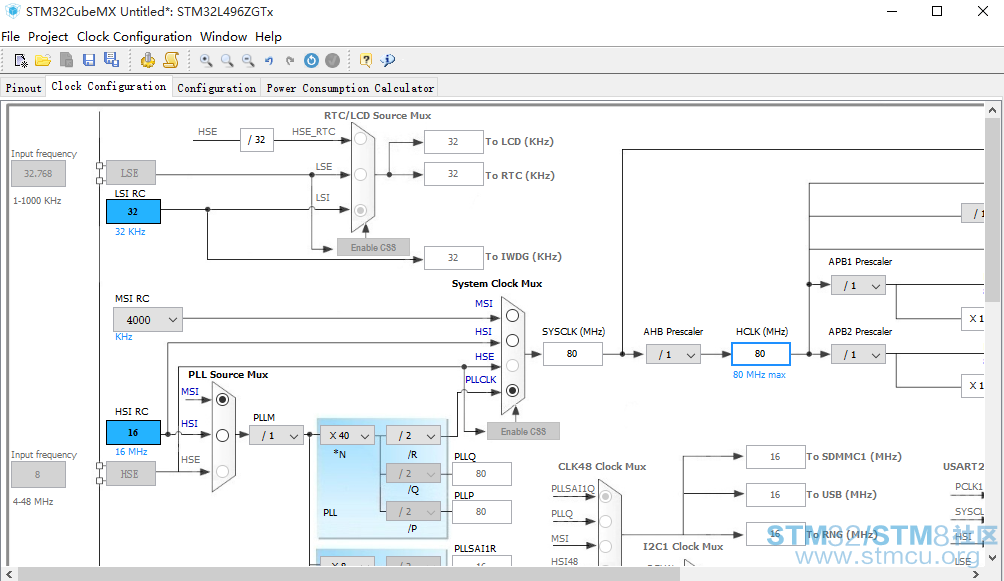Select PLLCLK in System Clock Mux

[512, 390]
